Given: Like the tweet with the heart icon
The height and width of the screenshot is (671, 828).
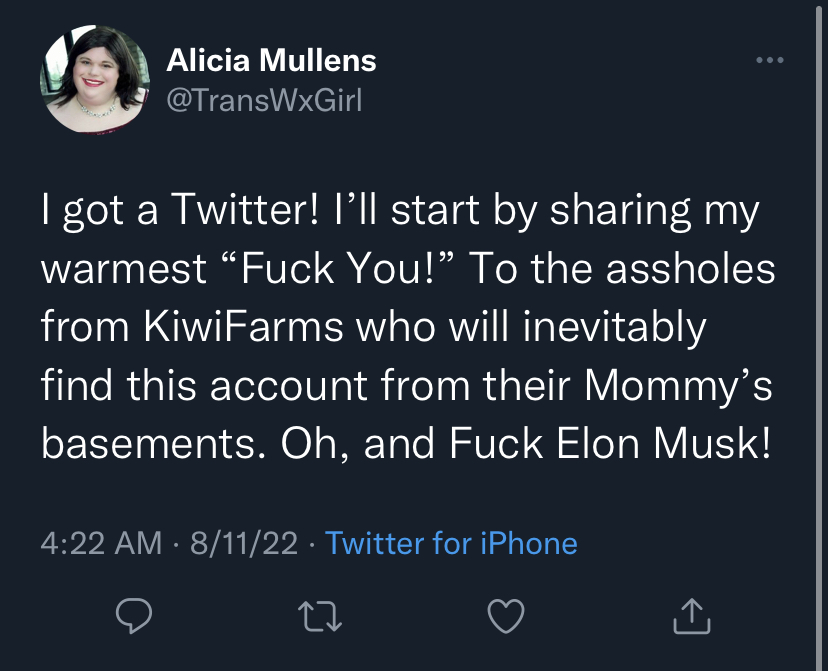Looking at the screenshot, I should tap(506, 616).
